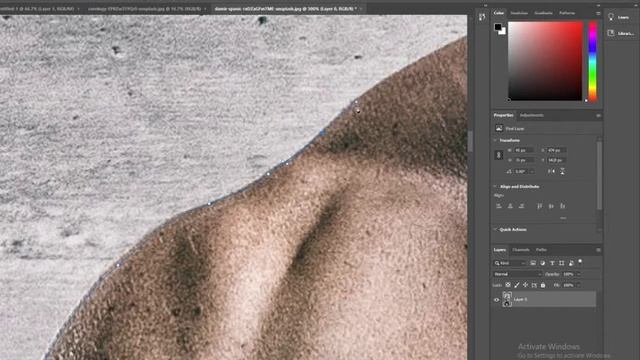Switch to the Swatches tab

click(519, 13)
